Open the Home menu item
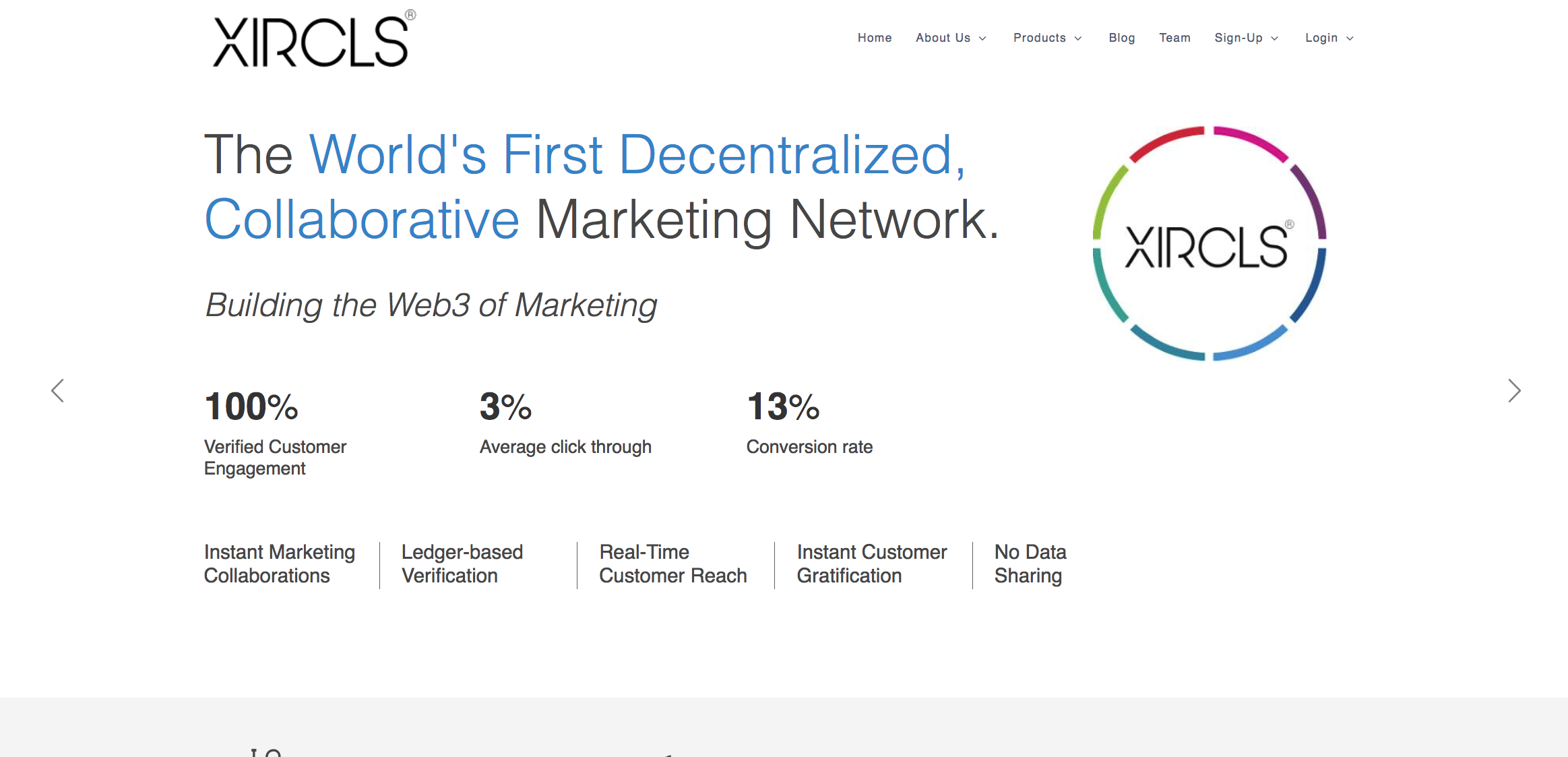The image size is (1568, 757). click(x=875, y=38)
